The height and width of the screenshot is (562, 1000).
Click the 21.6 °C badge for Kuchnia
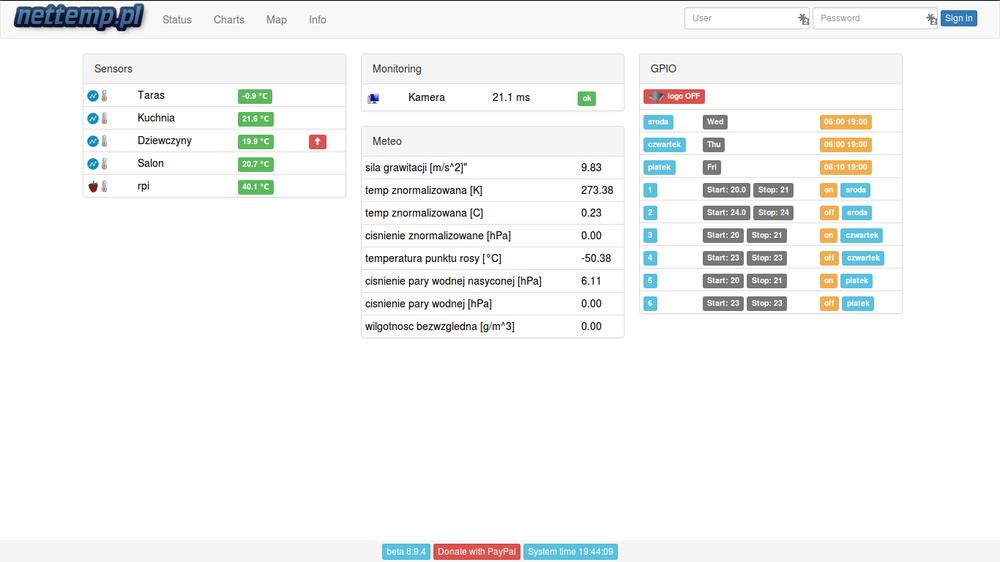(255, 119)
